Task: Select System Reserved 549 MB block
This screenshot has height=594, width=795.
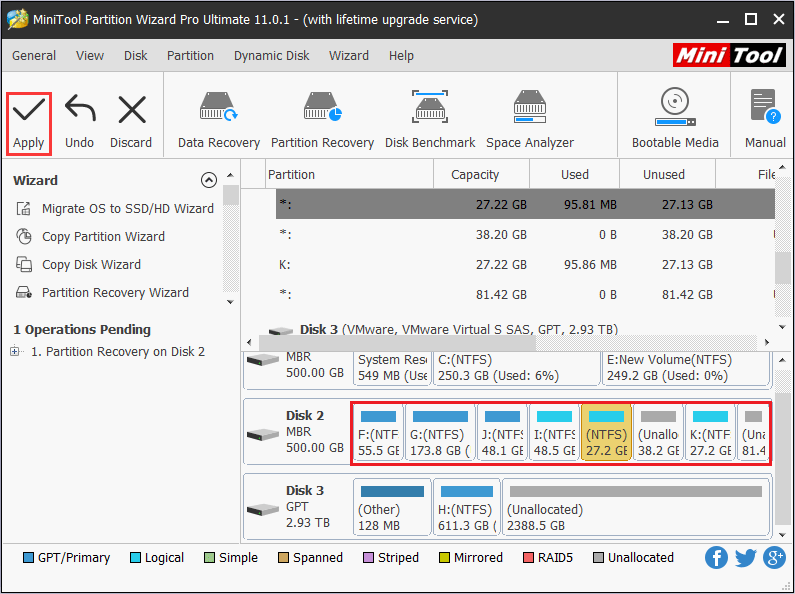Action: pos(392,368)
